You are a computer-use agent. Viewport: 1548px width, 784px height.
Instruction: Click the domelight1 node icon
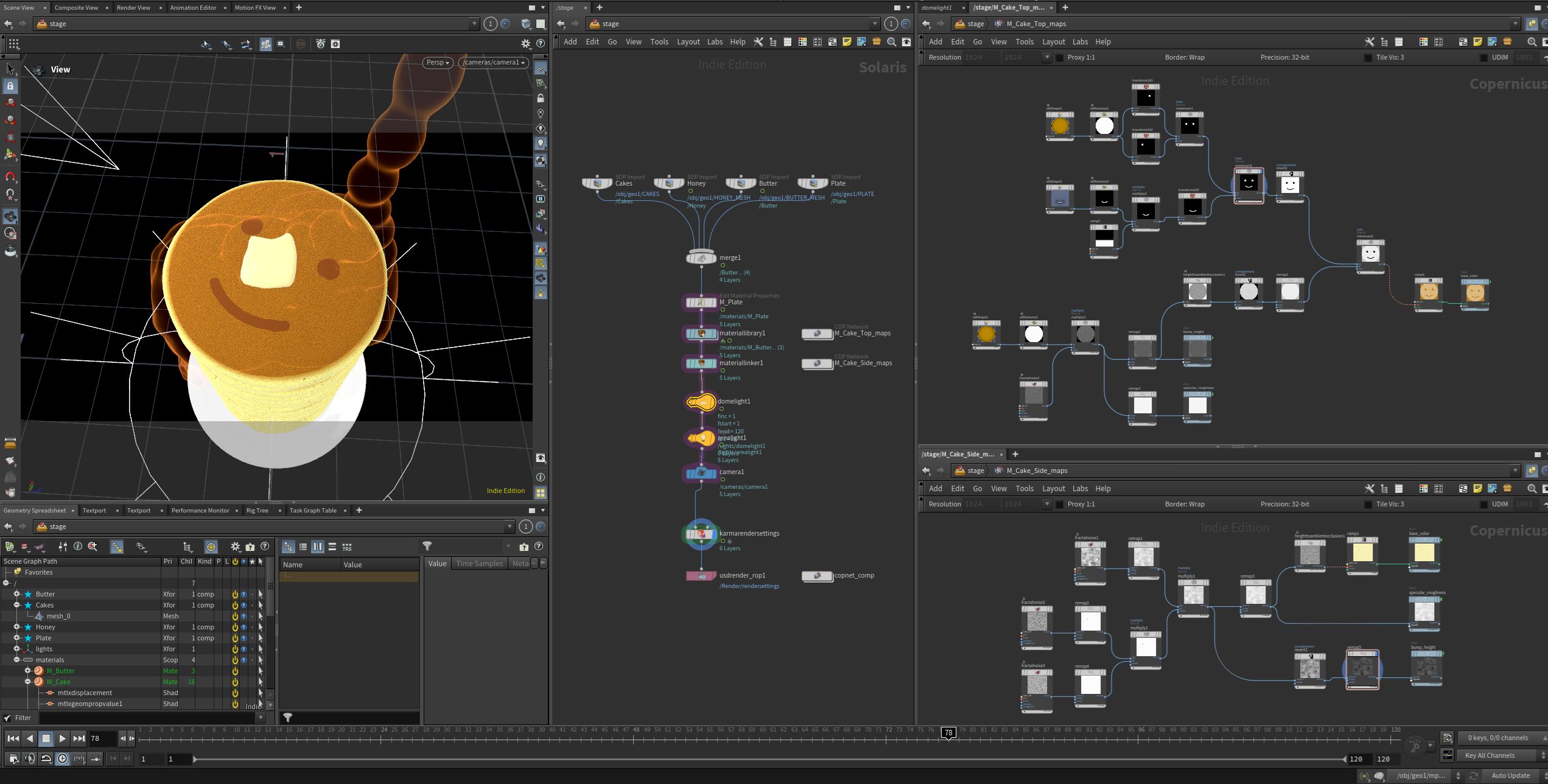[x=701, y=402]
